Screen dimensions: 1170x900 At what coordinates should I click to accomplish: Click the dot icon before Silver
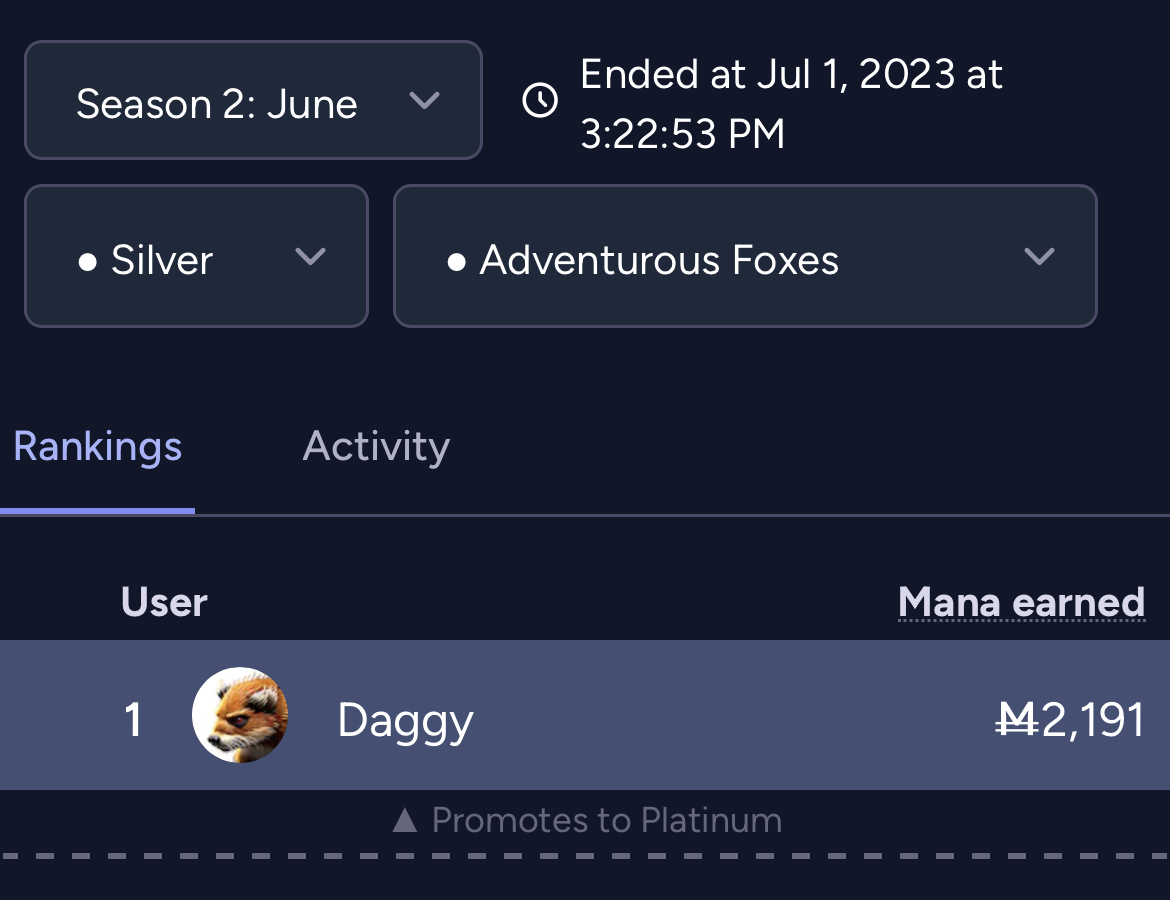(88, 262)
